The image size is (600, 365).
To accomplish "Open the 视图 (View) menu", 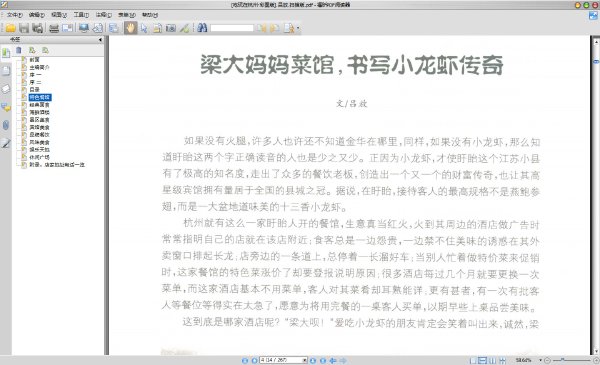I will click(59, 15).
